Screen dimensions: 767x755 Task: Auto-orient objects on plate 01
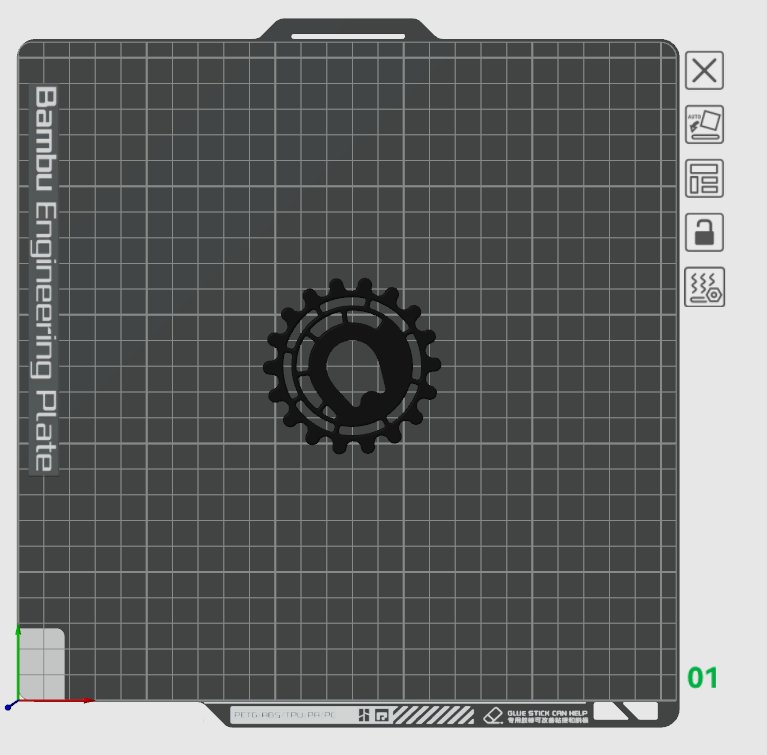click(704, 124)
